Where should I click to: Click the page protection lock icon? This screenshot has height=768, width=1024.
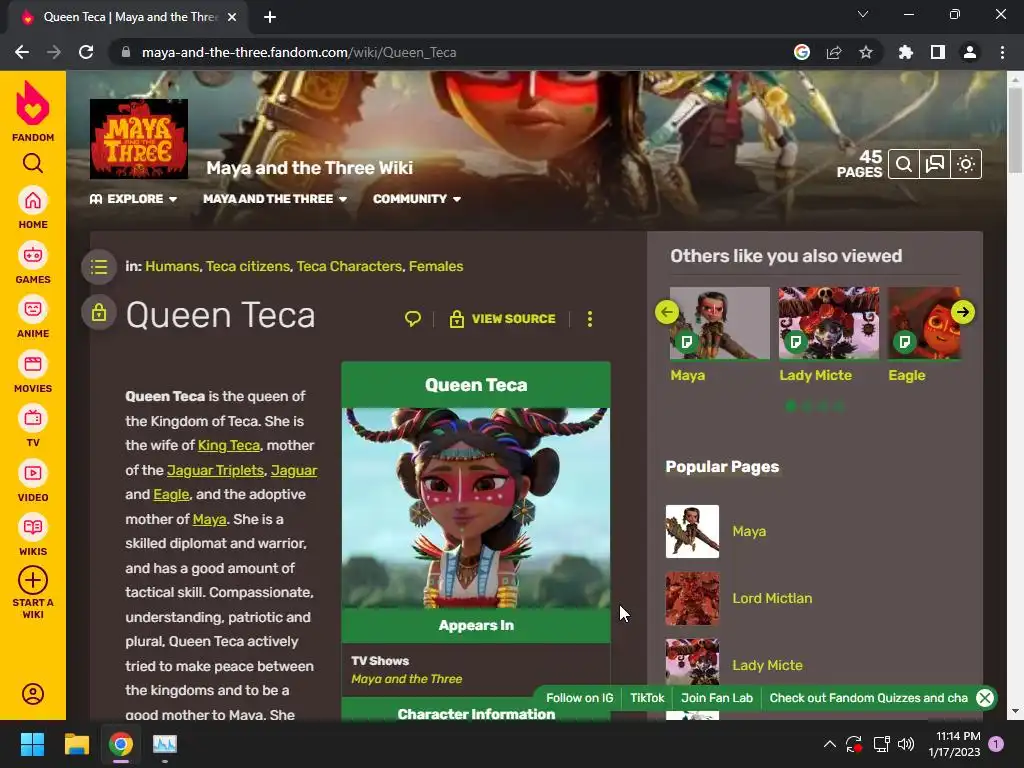99,312
